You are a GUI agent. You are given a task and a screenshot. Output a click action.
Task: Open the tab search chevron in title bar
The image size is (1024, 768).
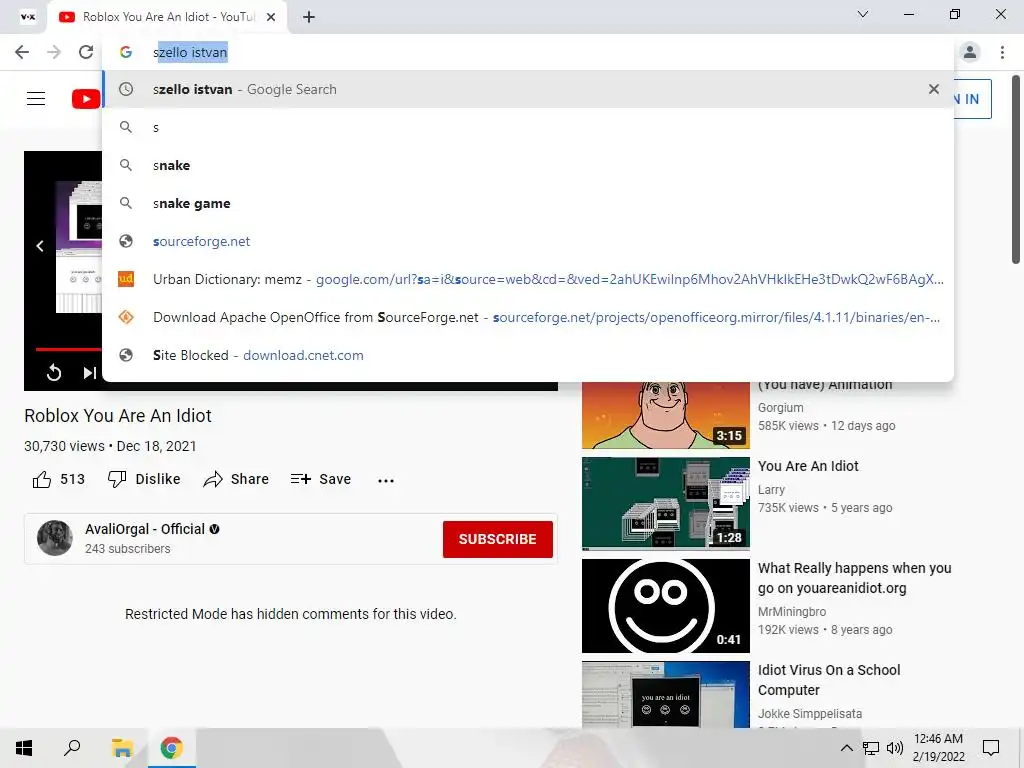pos(863,14)
